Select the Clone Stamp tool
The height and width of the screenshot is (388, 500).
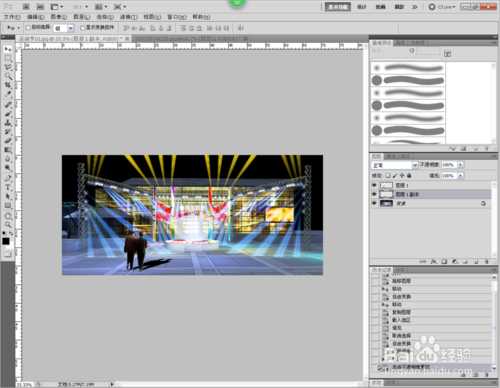click(x=7, y=122)
